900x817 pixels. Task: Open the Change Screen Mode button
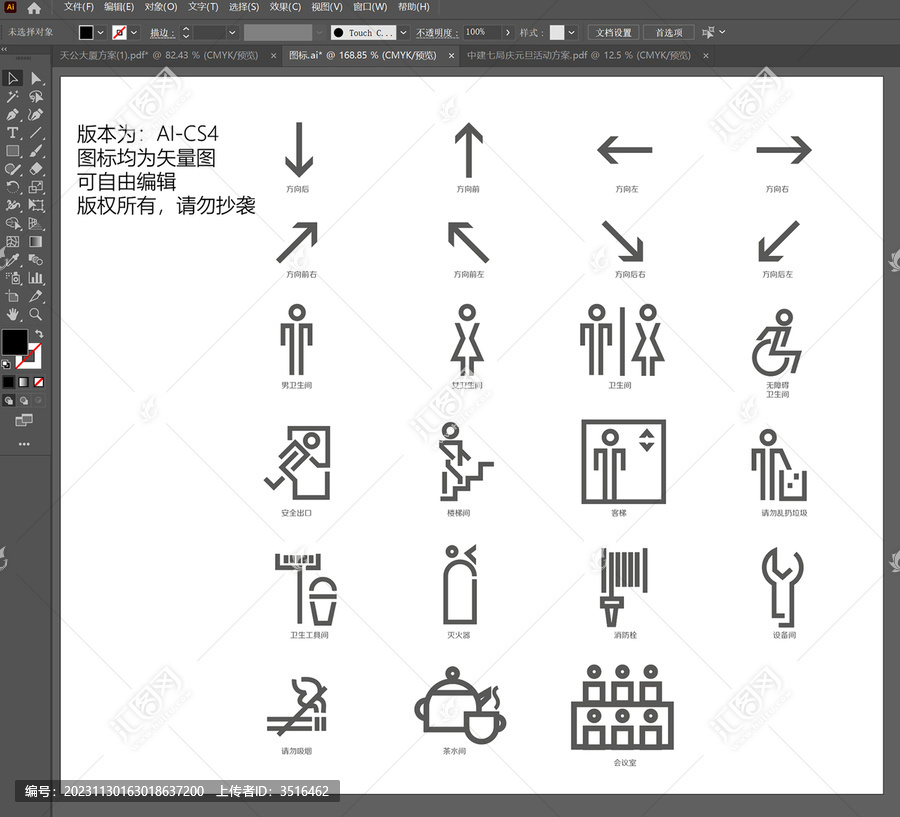pos(24,420)
